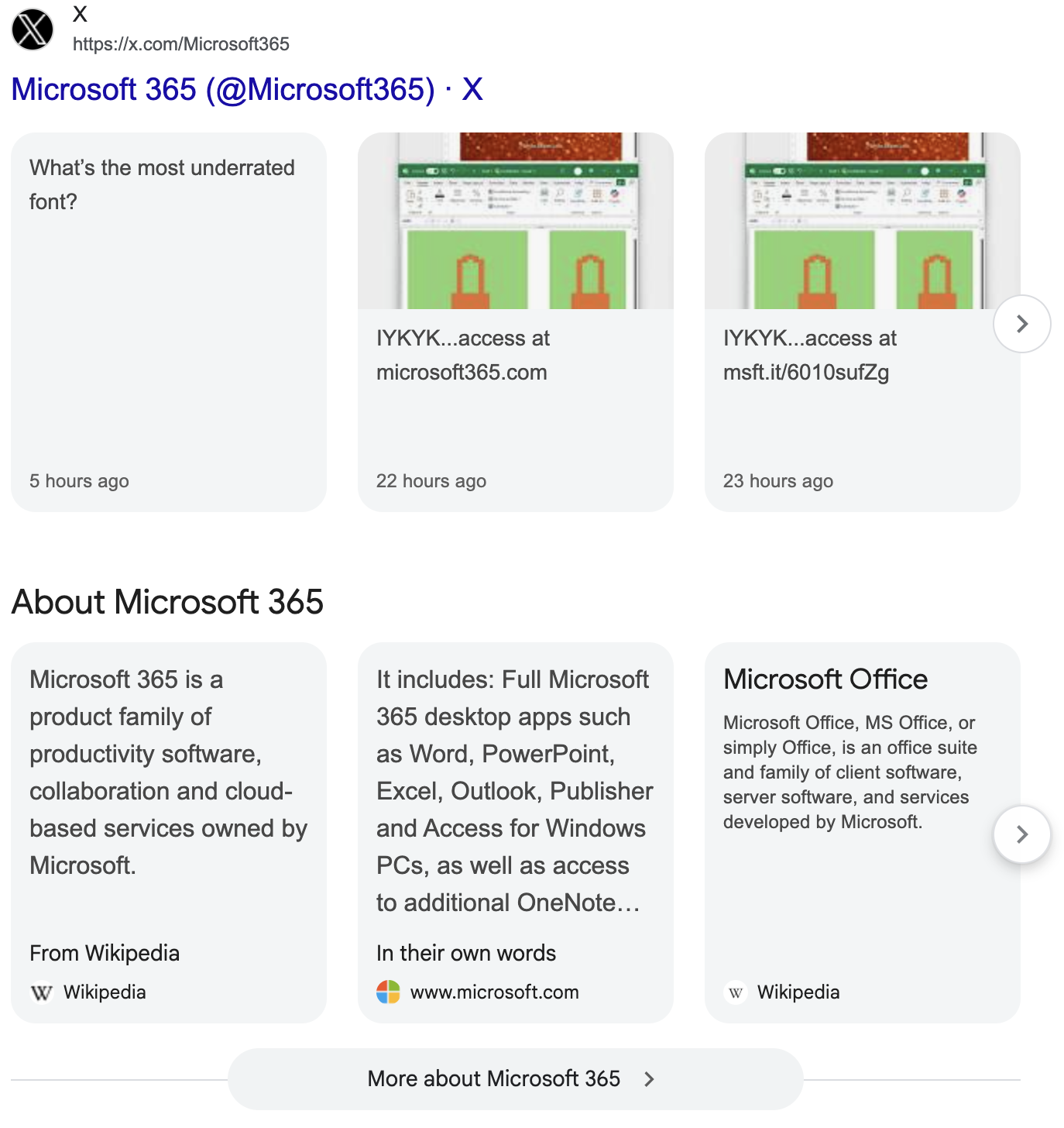Open thumbnail of the msft.it/6010sufZg post
This screenshot has height=1128, width=1064.
point(862,221)
